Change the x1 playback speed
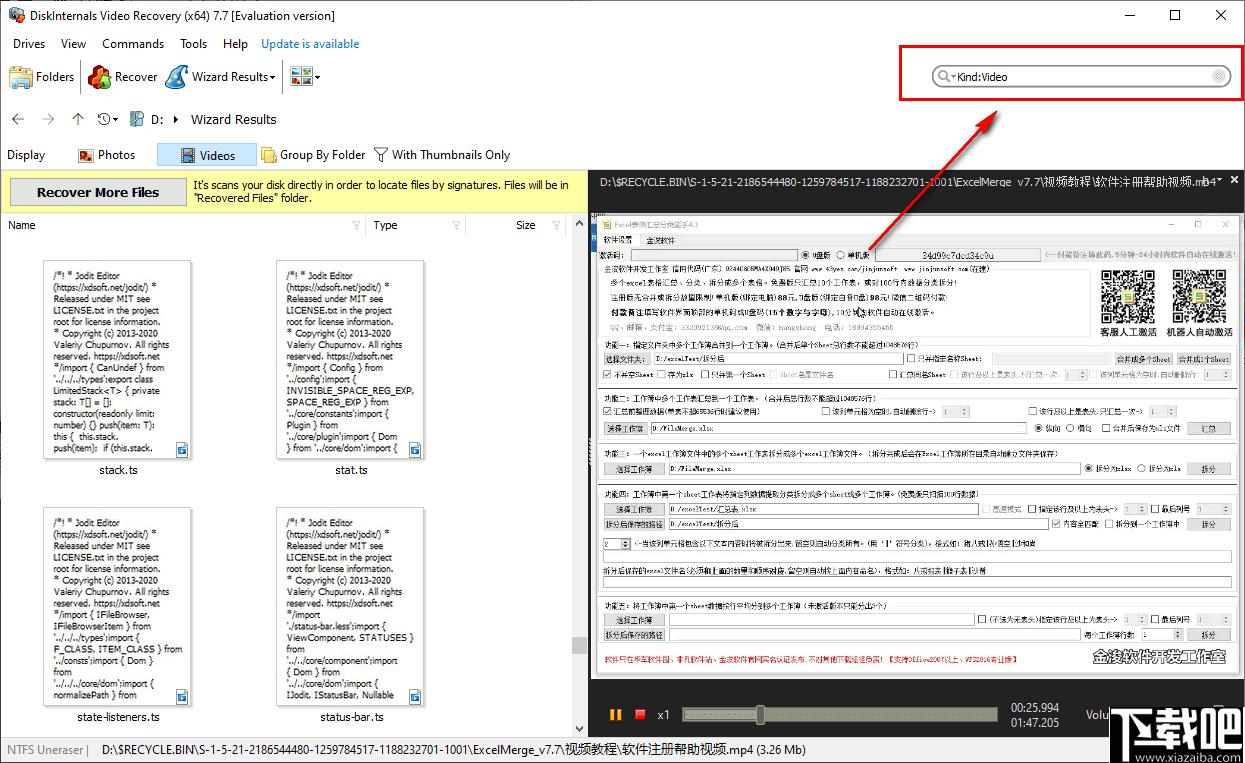The image size is (1245, 763). (x=663, y=715)
